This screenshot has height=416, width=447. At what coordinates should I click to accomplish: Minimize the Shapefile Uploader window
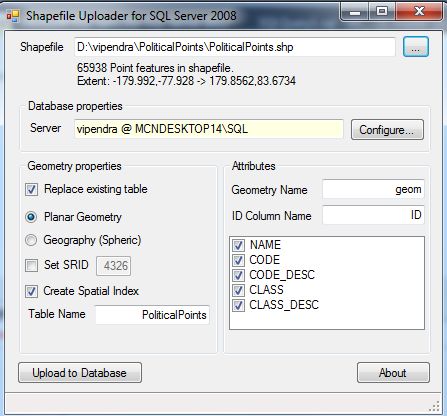(x=355, y=12)
